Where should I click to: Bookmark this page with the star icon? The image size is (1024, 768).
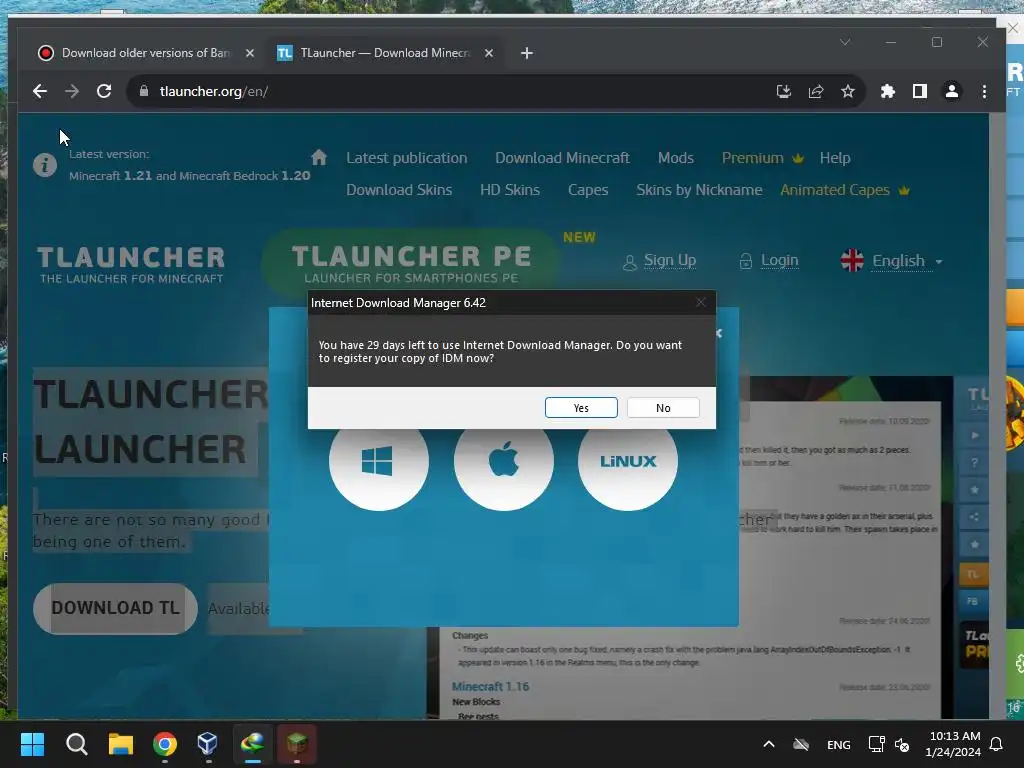click(x=848, y=91)
